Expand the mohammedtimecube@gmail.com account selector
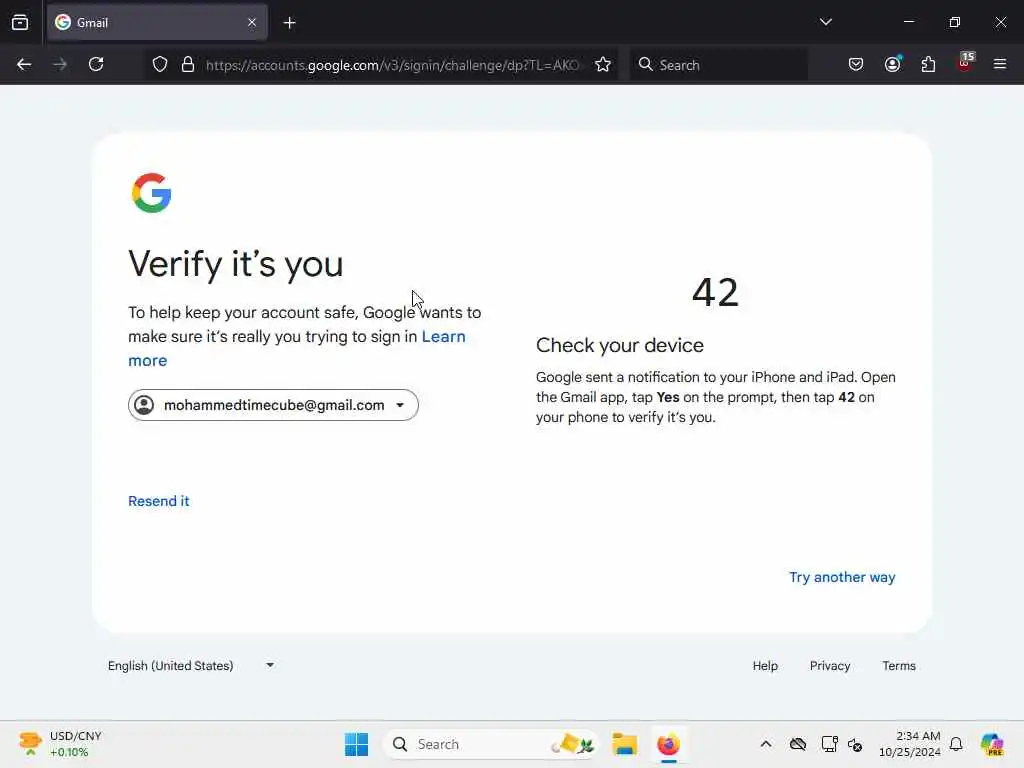The height and width of the screenshot is (768, 1024). [273, 405]
